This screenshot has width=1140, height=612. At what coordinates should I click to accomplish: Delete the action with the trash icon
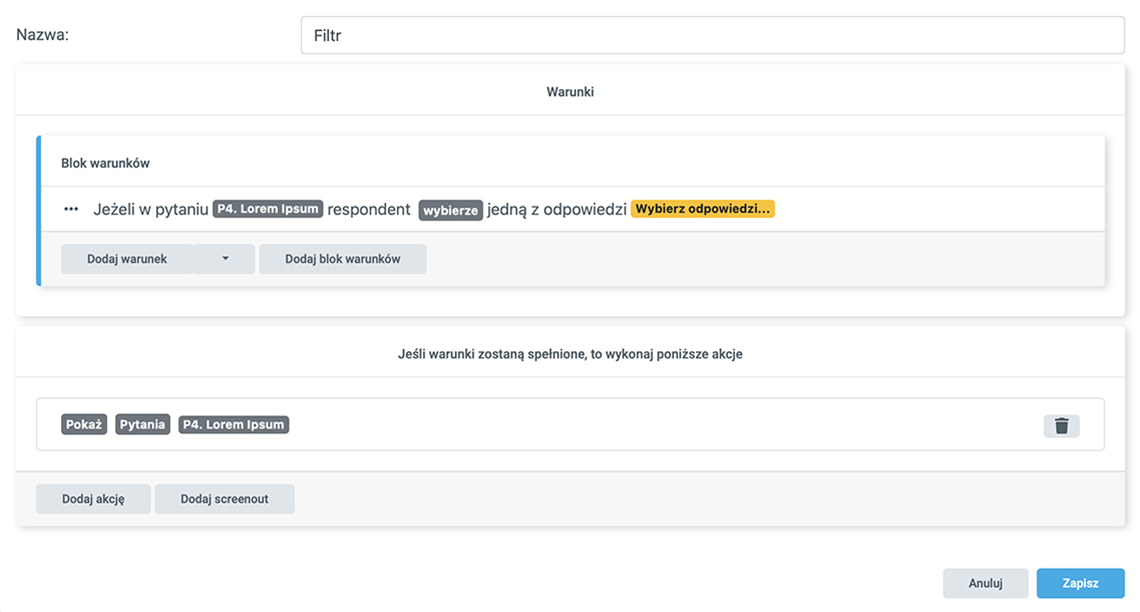click(1061, 426)
